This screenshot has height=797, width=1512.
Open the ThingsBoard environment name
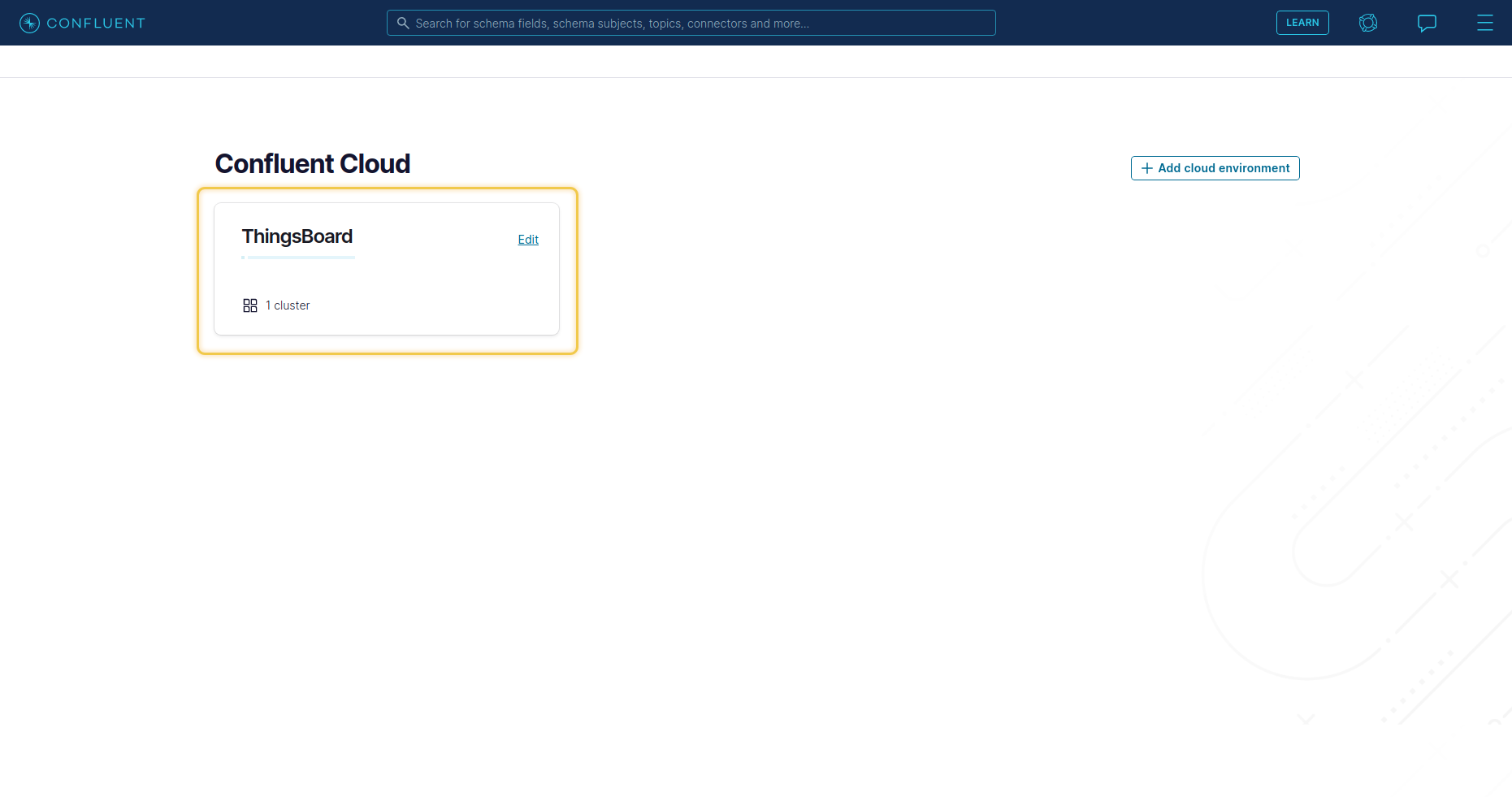point(297,236)
